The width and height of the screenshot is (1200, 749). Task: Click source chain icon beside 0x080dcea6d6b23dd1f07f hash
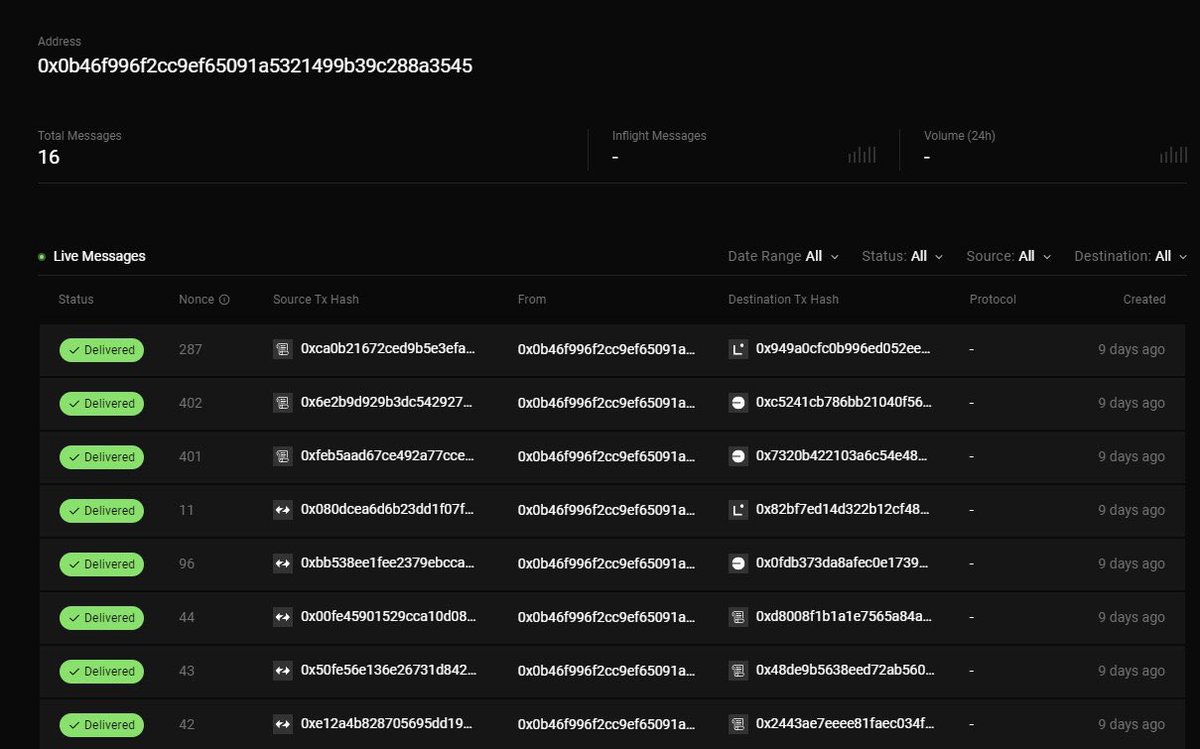pyautogui.click(x=283, y=510)
